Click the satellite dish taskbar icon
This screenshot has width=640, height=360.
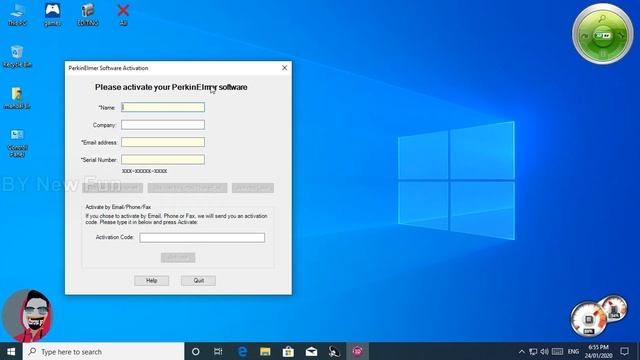coord(334,351)
